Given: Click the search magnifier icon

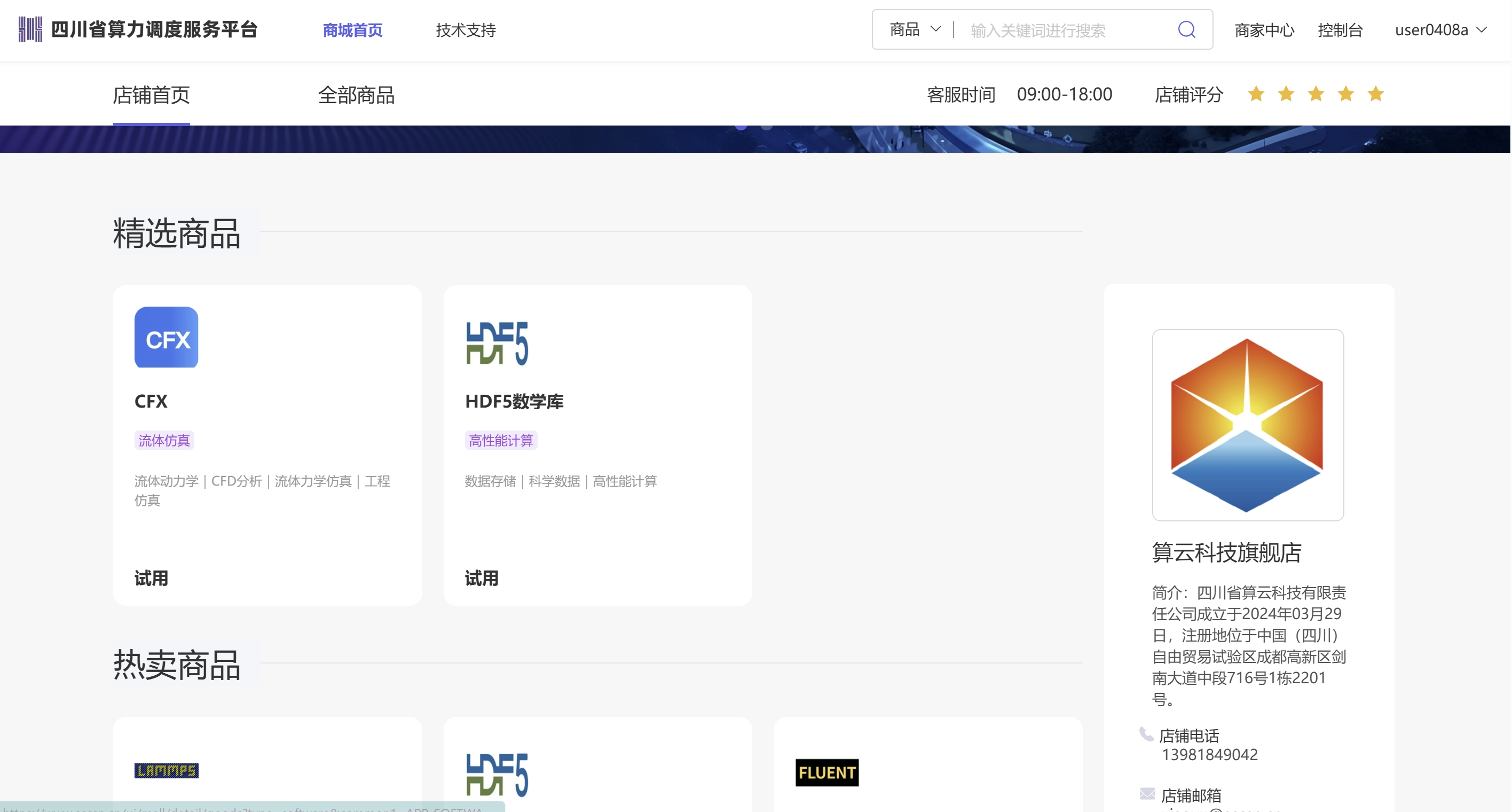Looking at the screenshot, I should 1186,29.
